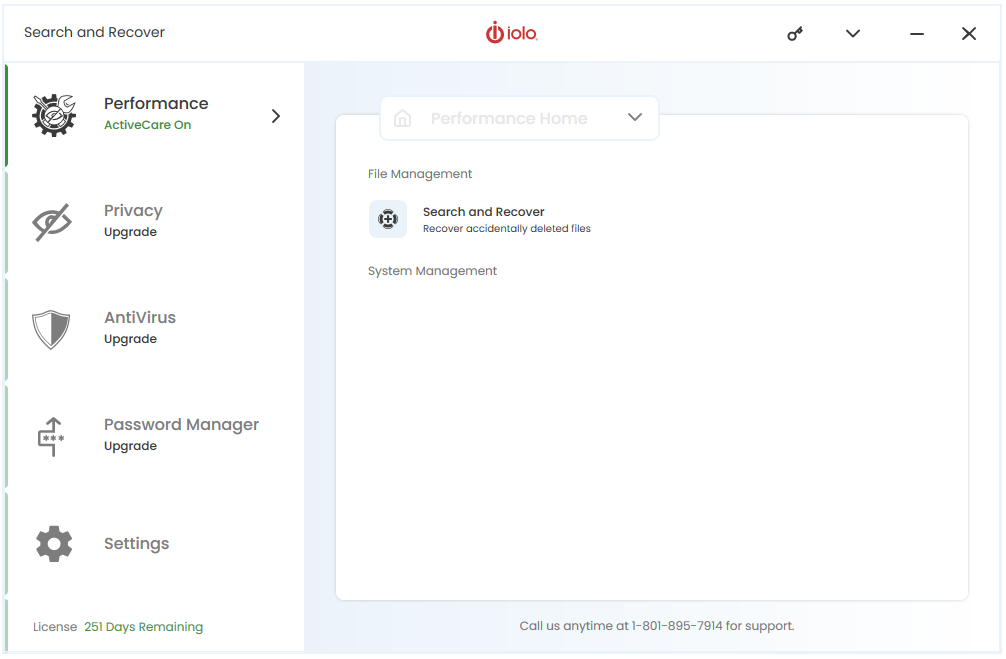The height and width of the screenshot is (659, 1006).
Task: Select Performance in the sidebar
Action: click(155, 116)
